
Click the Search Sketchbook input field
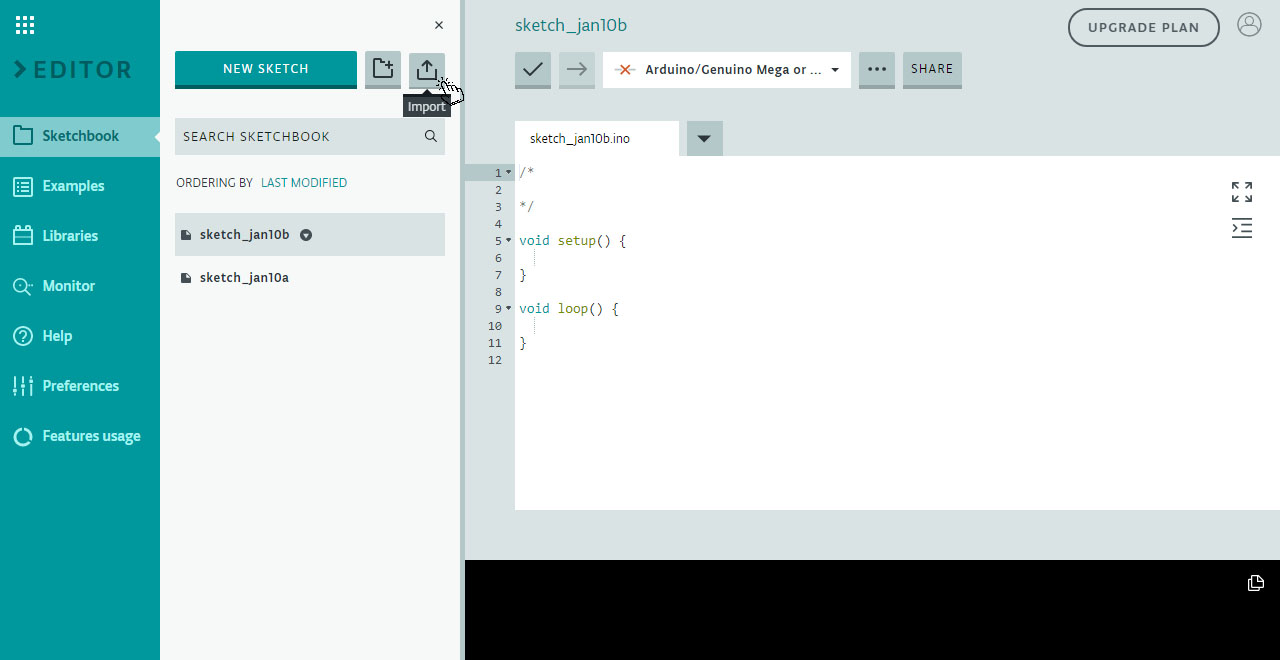coord(300,137)
